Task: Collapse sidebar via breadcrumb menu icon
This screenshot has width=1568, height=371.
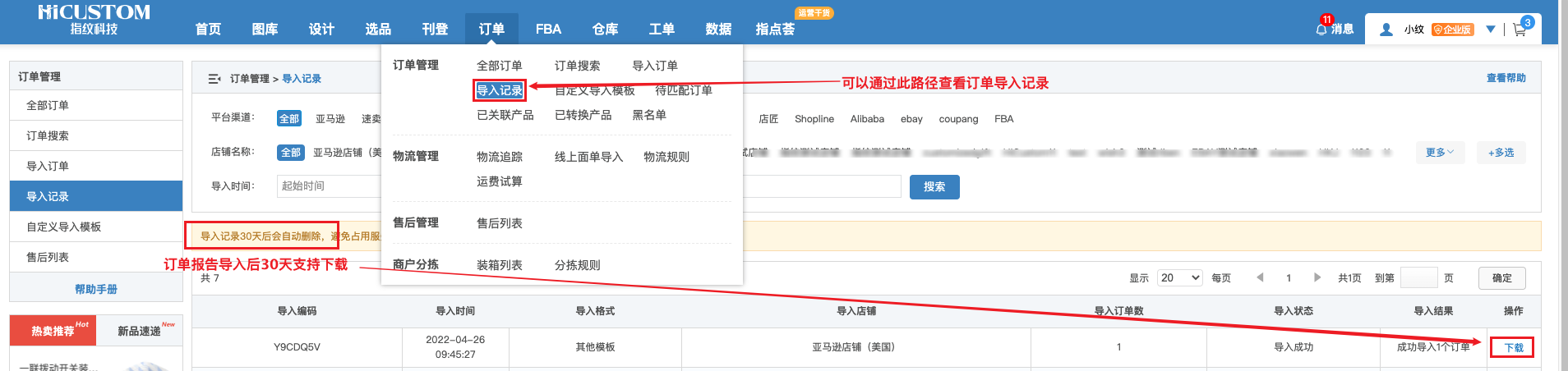Action: (214, 79)
